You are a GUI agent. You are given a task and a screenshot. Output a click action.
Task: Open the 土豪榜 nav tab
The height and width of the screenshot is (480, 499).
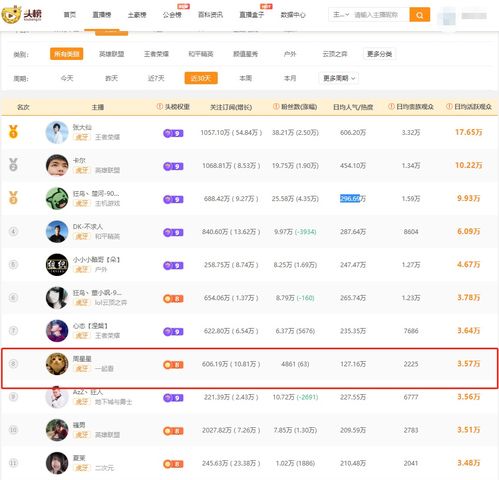tap(137, 15)
